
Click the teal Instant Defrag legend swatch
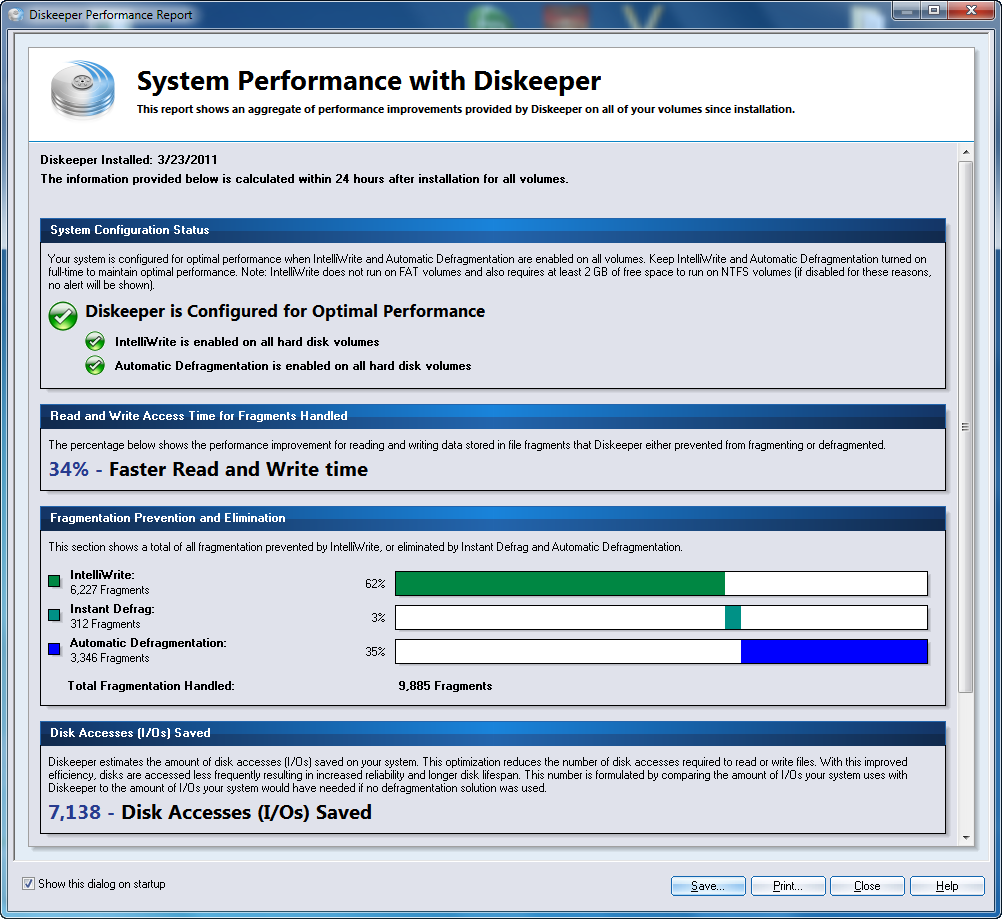(x=54, y=615)
